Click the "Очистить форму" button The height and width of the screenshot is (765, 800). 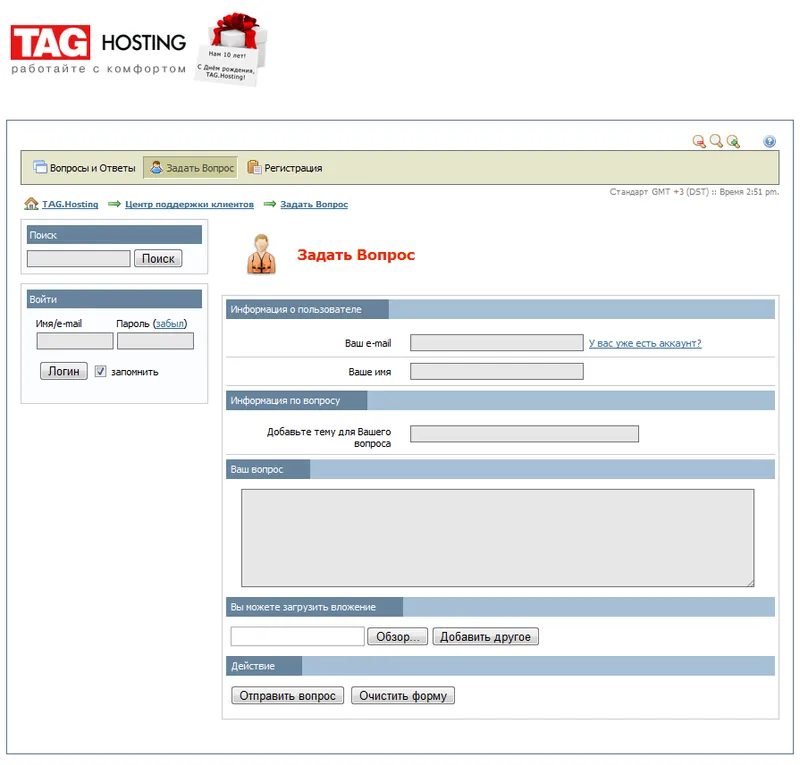coord(403,696)
